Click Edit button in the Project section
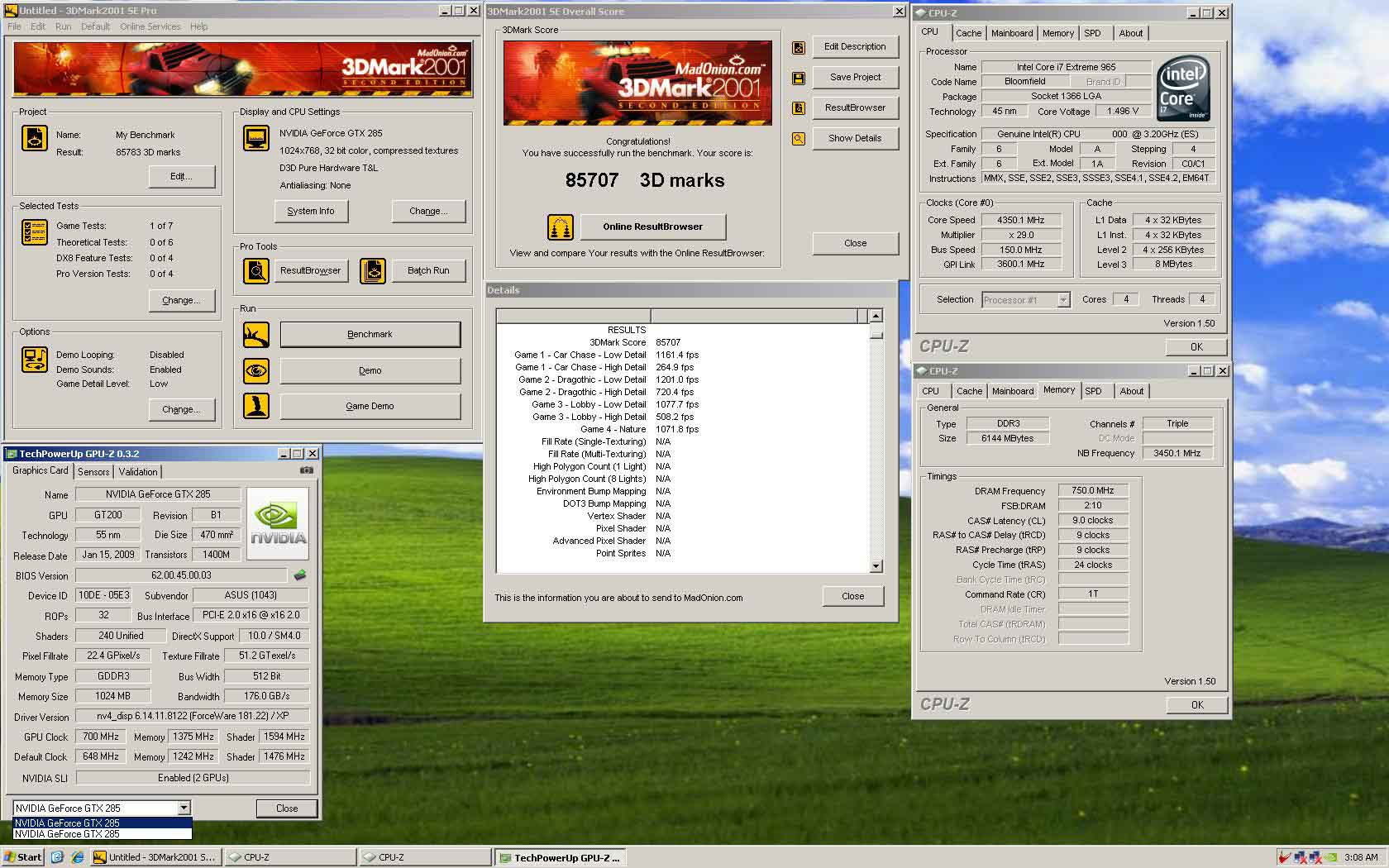The width and height of the screenshot is (1389, 868). pos(181,177)
